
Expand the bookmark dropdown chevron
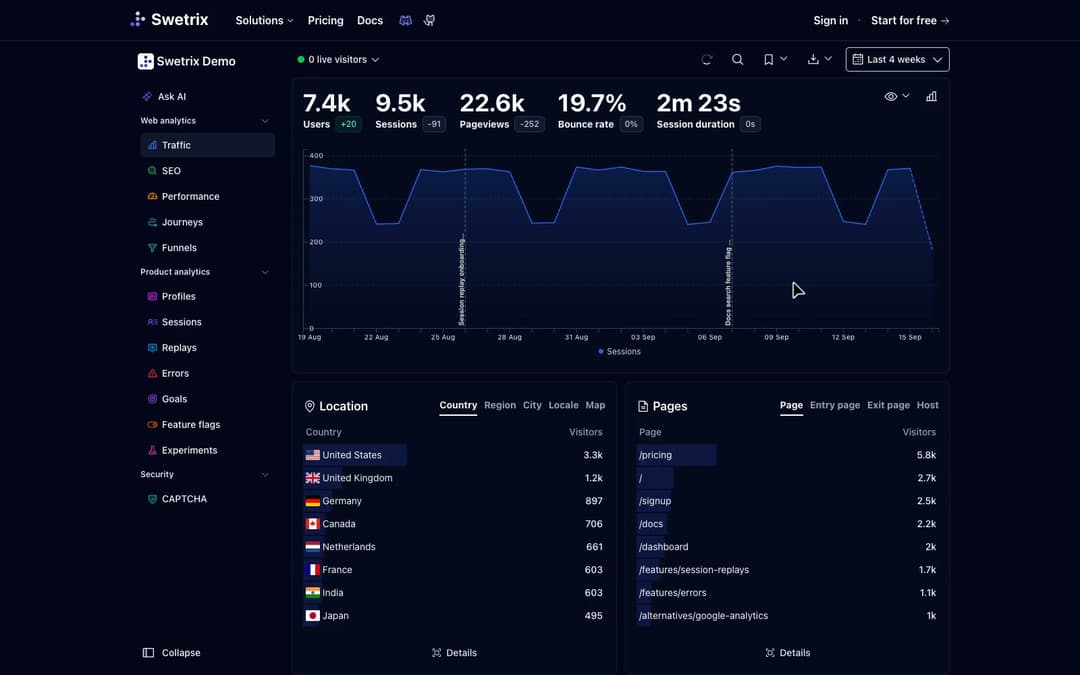pos(784,59)
